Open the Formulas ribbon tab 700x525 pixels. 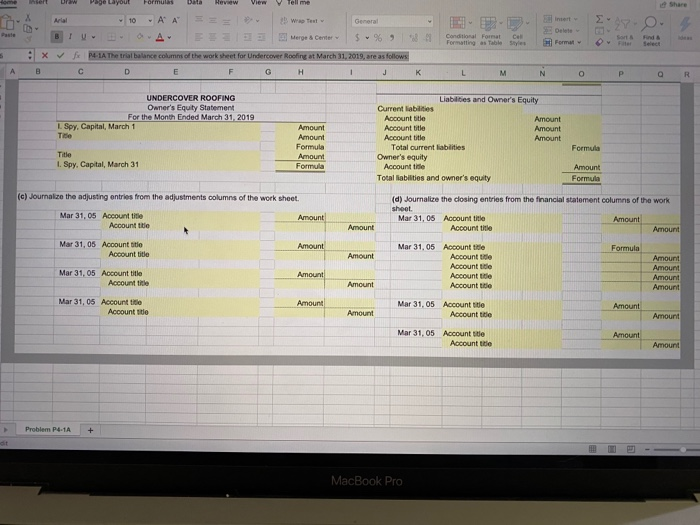pyautogui.click(x=158, y=2)
